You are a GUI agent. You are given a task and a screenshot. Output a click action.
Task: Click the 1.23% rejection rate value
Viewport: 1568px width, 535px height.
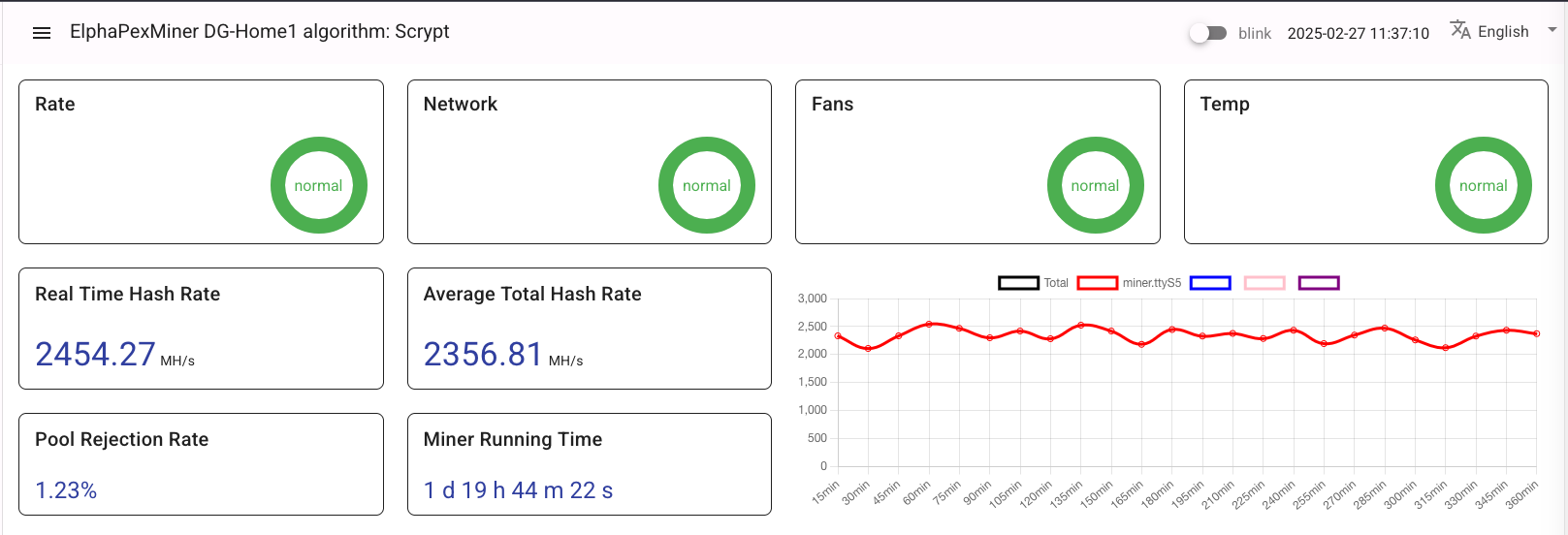pos(66,490)
